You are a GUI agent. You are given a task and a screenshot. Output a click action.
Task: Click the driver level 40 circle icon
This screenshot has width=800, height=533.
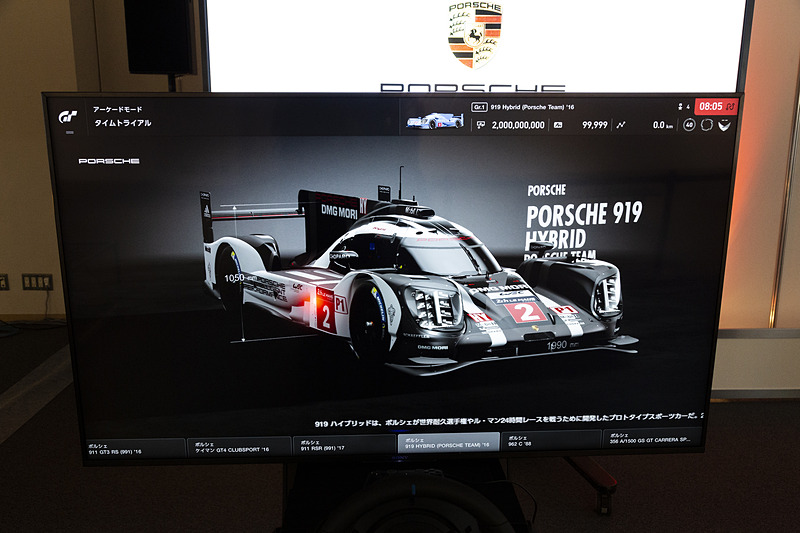tap(689, 124)
